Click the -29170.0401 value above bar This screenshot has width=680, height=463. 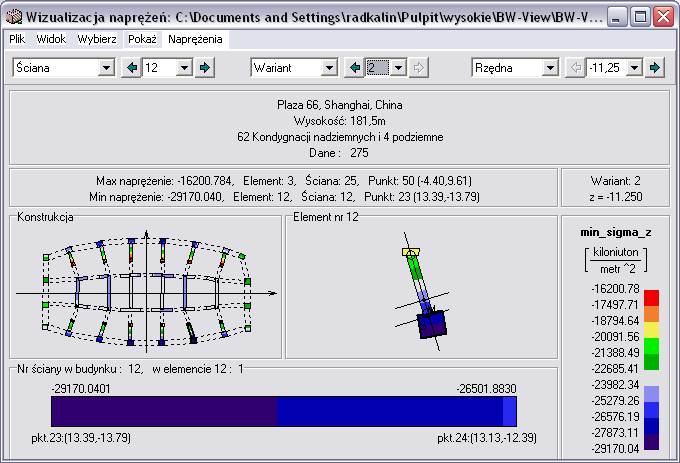pyautogui.click(x=81, y=389)
